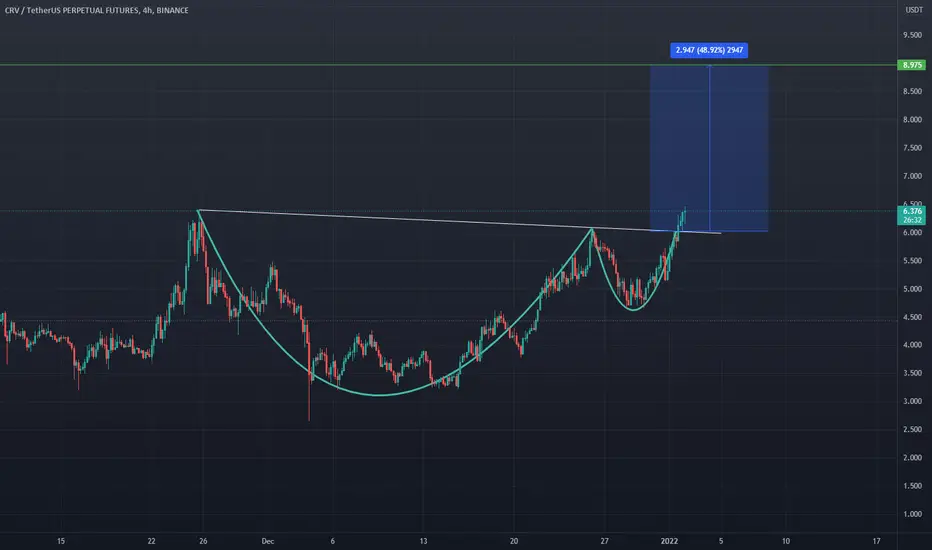
Task: Click the 8.000 price axis value
Action: [912, 120]
